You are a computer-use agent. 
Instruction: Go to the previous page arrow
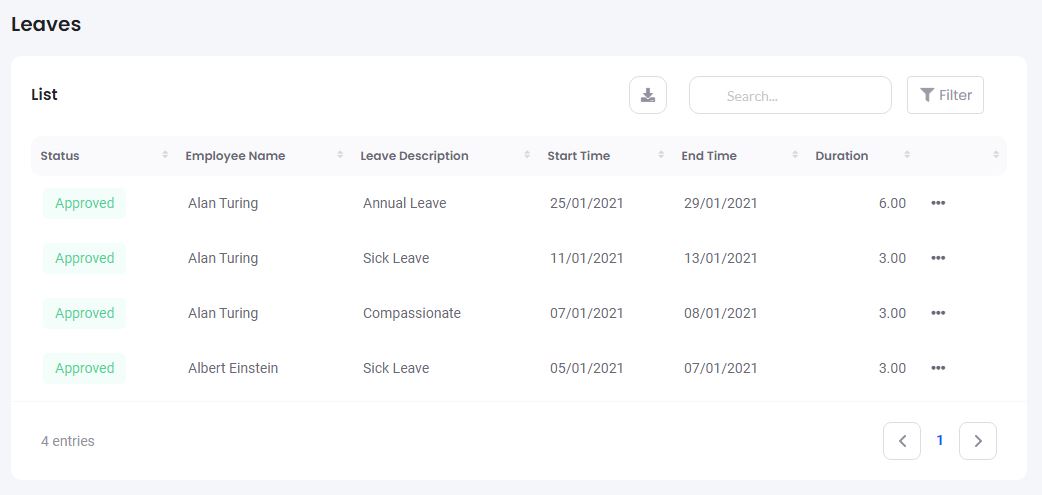902,441
